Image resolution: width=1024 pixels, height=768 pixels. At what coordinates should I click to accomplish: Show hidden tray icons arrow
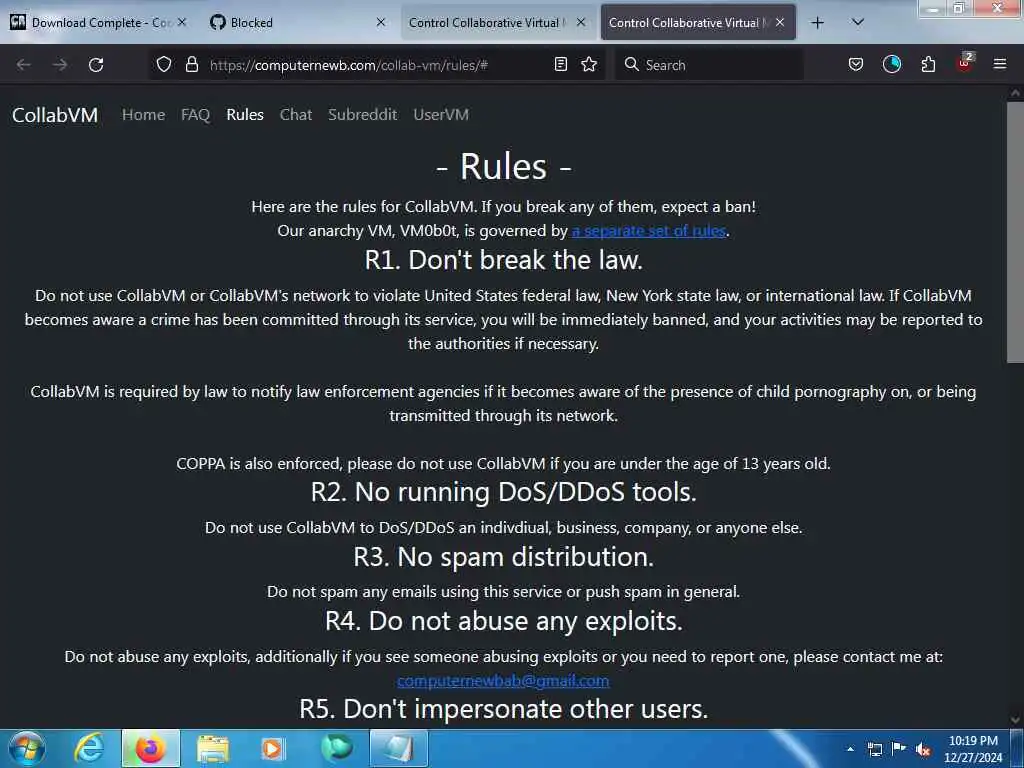850,749
